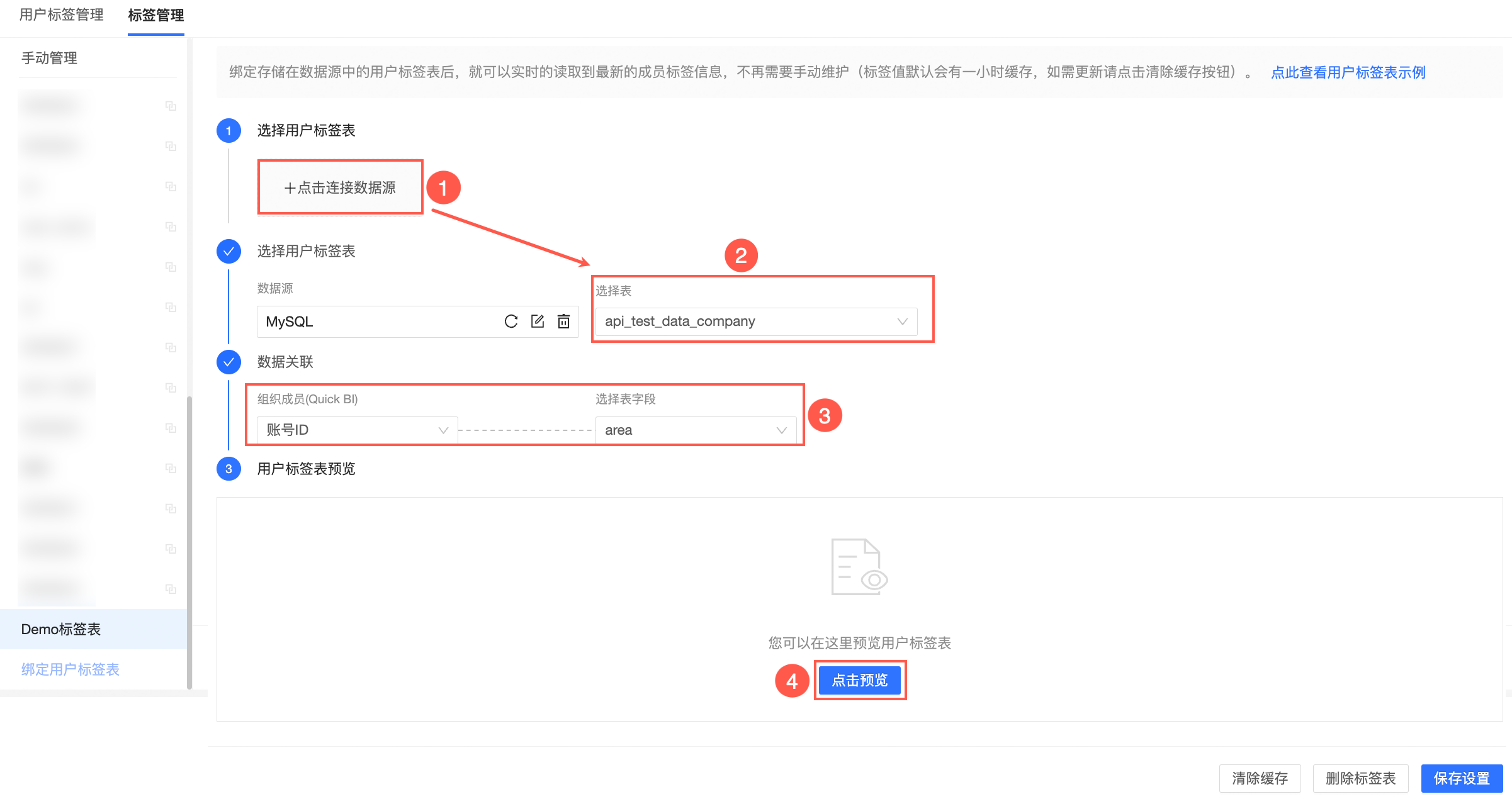Image resolution: width=1512 pixels, height=799 pixels.
Task: Refresh the MySQL data source
Action: pyautogui.click(x=511, y=321)
